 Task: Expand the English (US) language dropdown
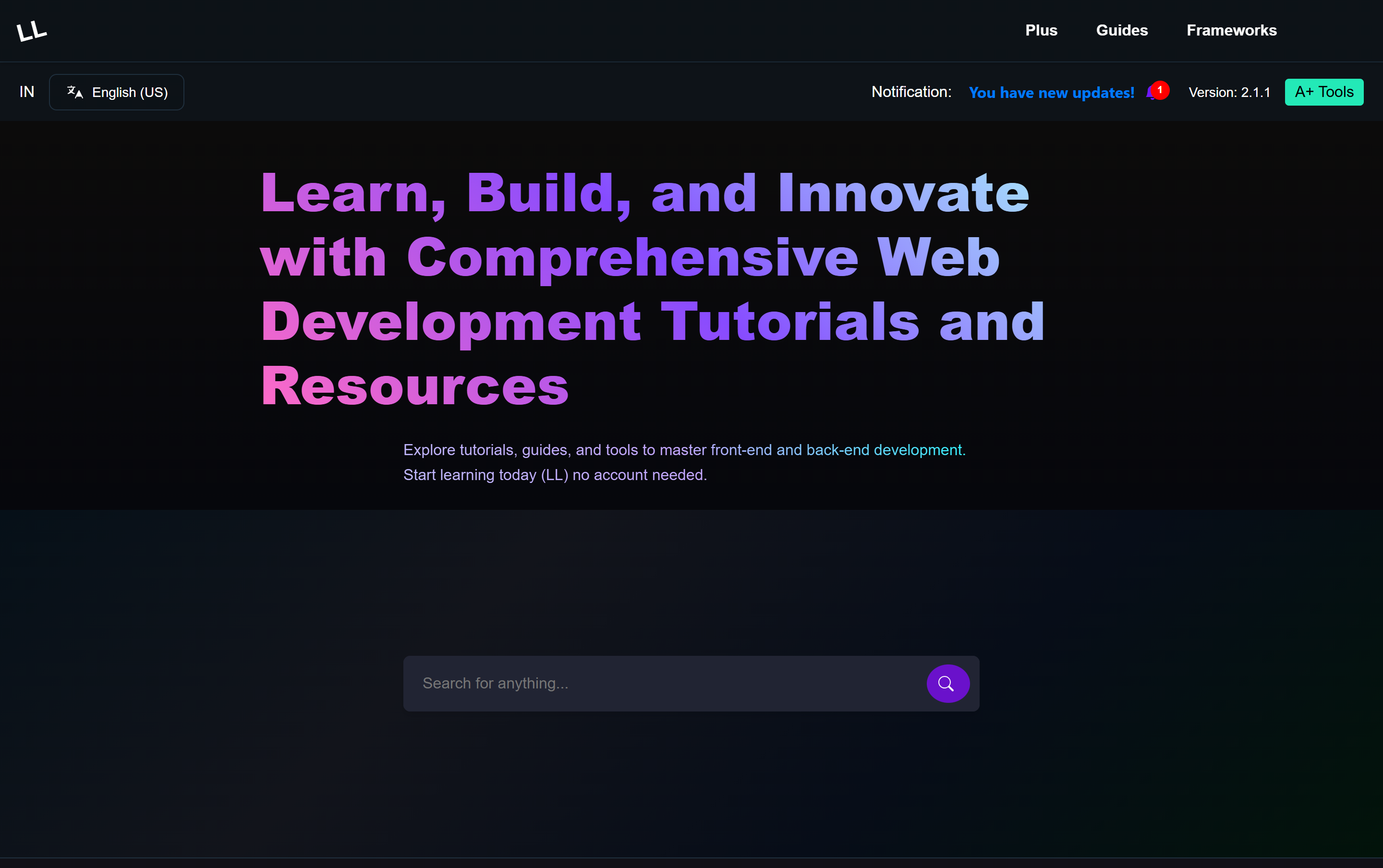(118, 92)
